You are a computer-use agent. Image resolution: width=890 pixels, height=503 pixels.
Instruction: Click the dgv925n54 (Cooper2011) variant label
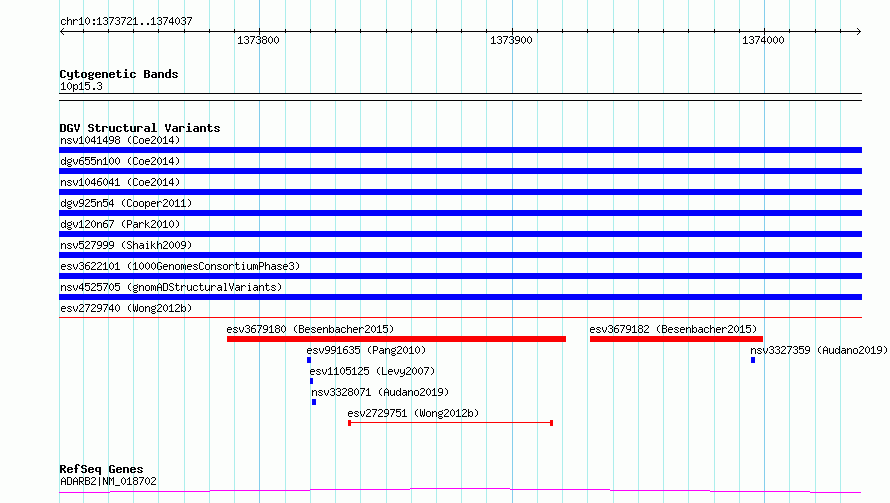[x=126, y=203]
